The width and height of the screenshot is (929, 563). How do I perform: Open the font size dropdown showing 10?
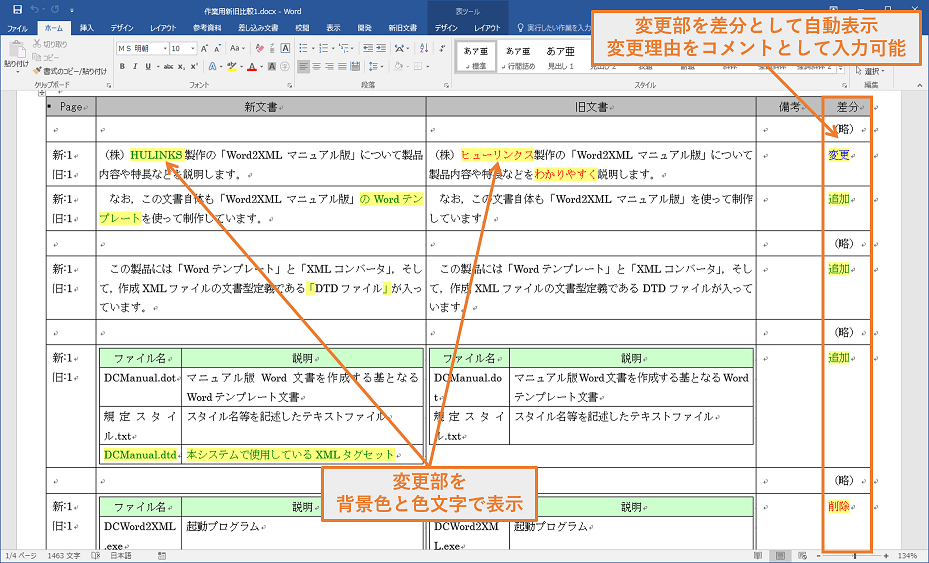(x=193, y=48)
